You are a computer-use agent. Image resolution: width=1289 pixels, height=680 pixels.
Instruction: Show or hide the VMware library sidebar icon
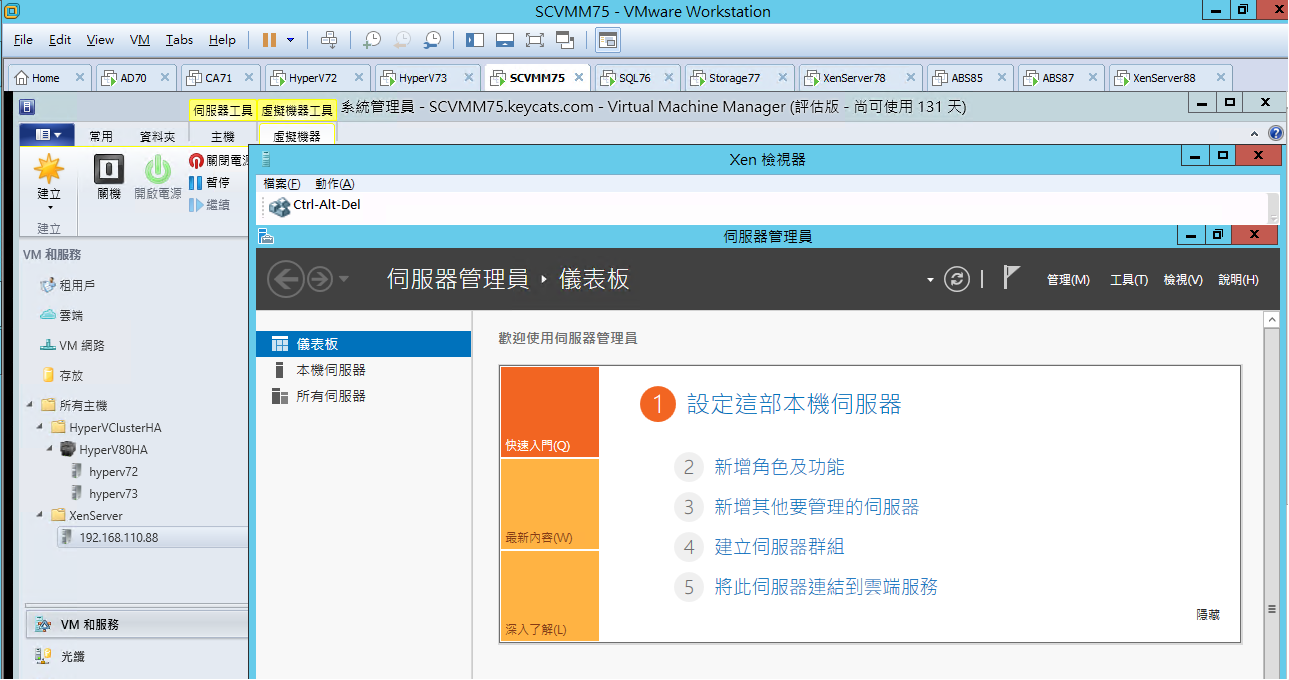tap(475, 40)
